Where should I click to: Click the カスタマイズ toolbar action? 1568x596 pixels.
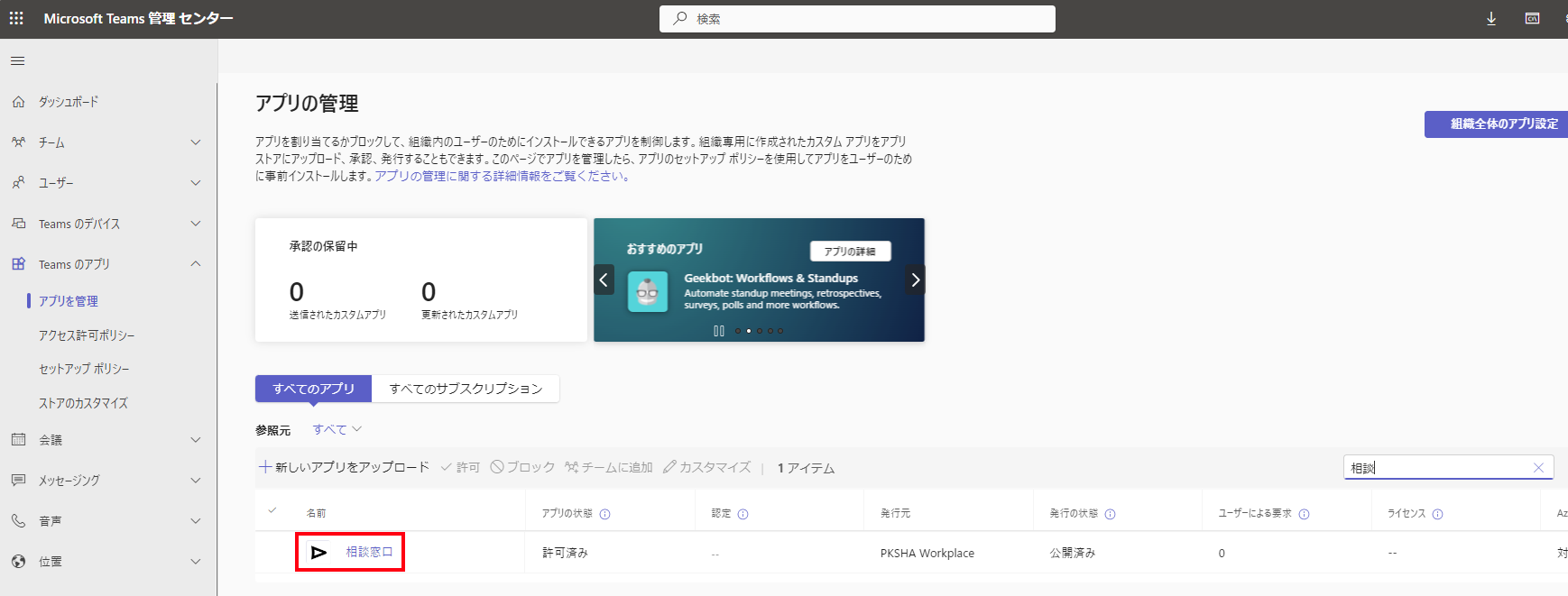706,467
